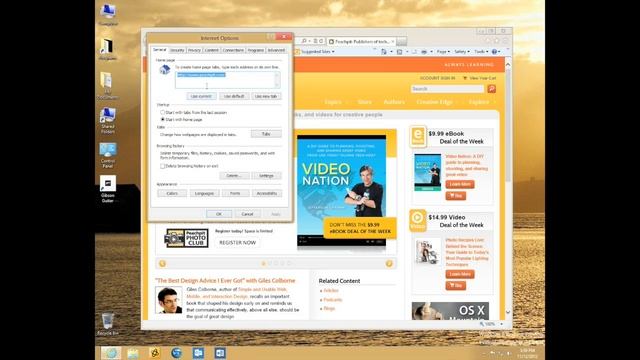The image size is (640, 360).
Task: Switch to the Security tab
Action: coord(177,50)
